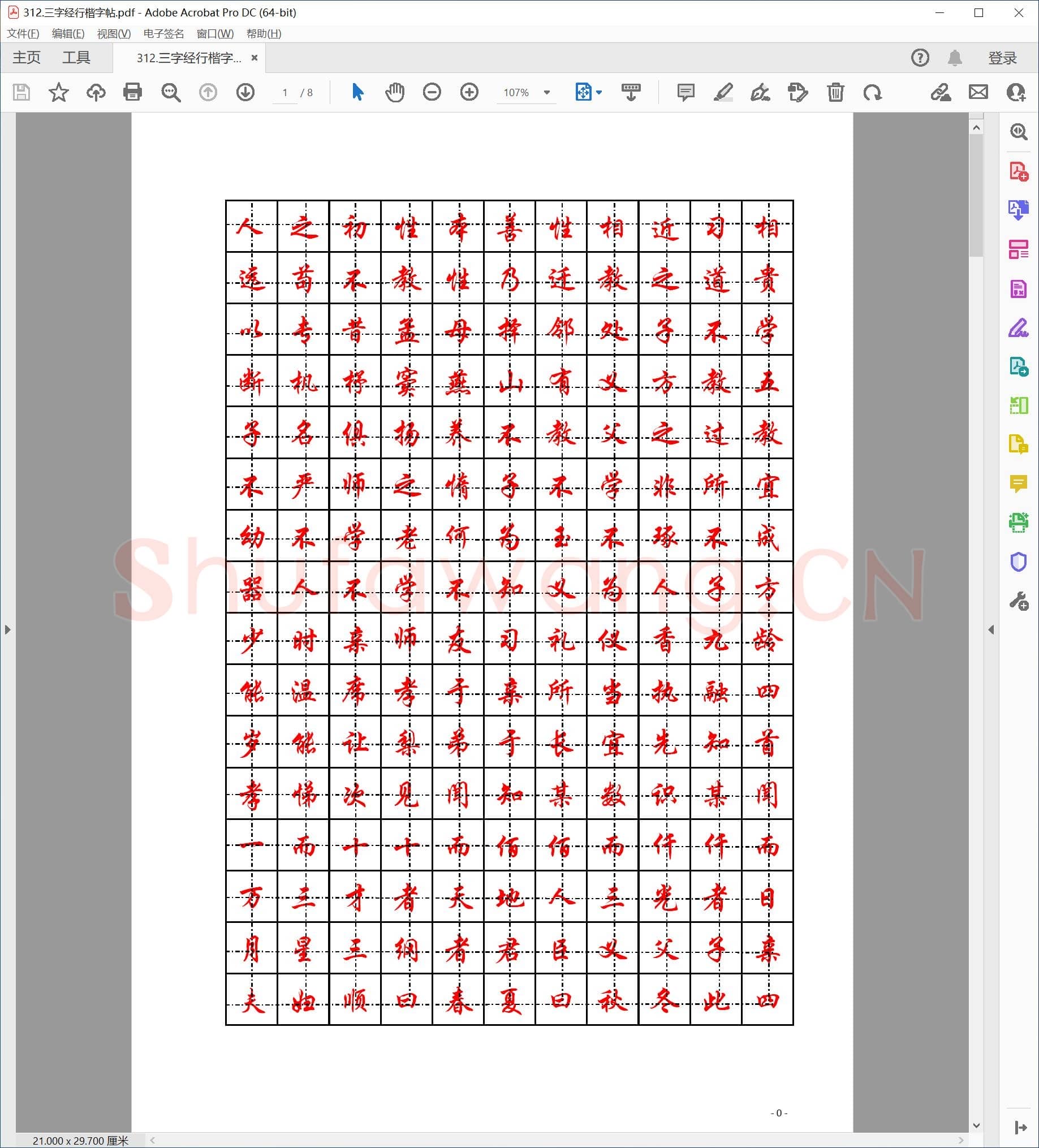Expand the left navigation pane
Image resolution: width=1039 pixels, height=1148 pixels.
7,630
